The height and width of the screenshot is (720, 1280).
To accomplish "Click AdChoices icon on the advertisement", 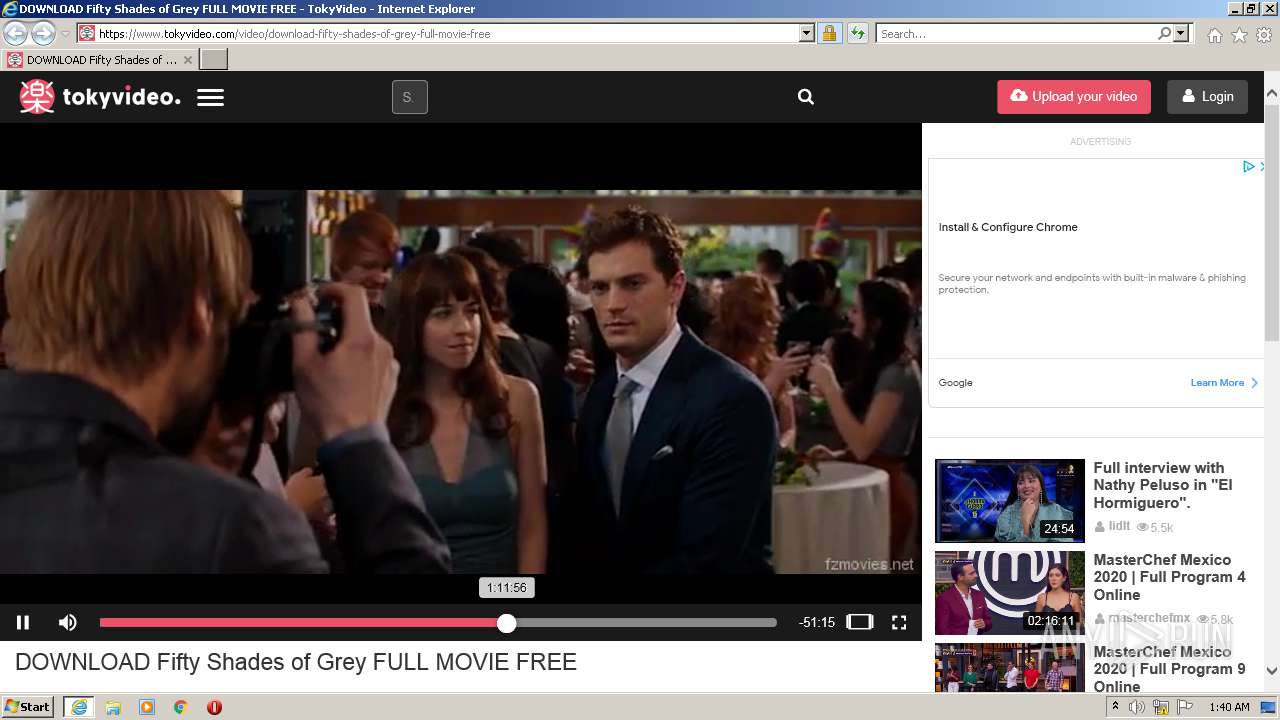I will [1249, 167].
